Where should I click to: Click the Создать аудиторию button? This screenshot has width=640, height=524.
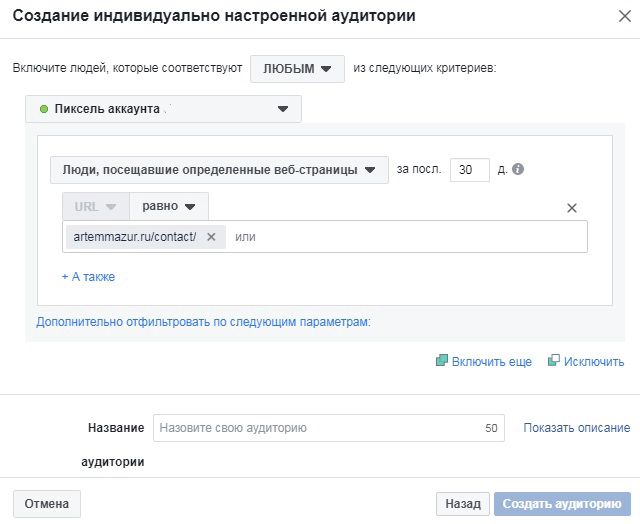click(x=562, y=504)
